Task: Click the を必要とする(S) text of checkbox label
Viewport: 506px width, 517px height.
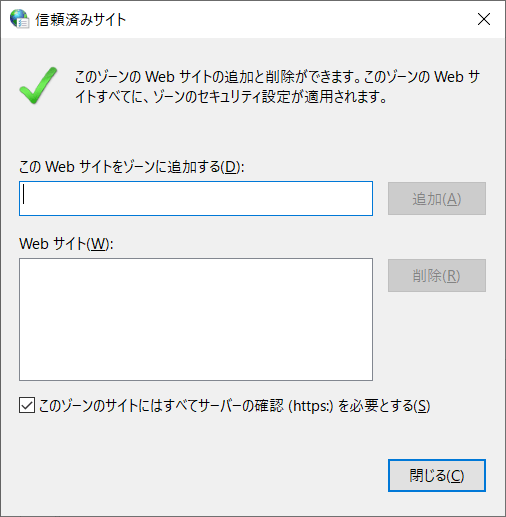Action: pyautogui.click(x=384, y=406)
